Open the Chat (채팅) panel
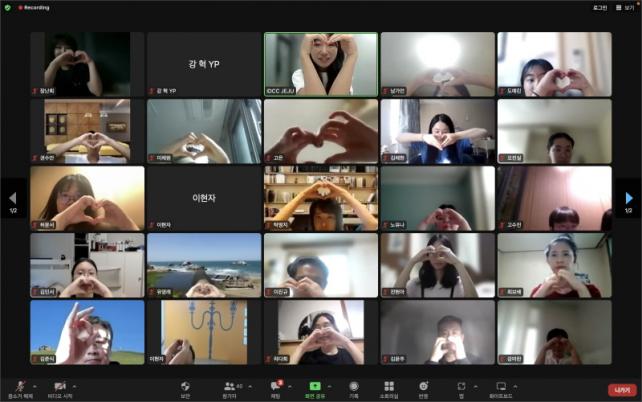This screenshot has width=642, height=402. [275, 385]
